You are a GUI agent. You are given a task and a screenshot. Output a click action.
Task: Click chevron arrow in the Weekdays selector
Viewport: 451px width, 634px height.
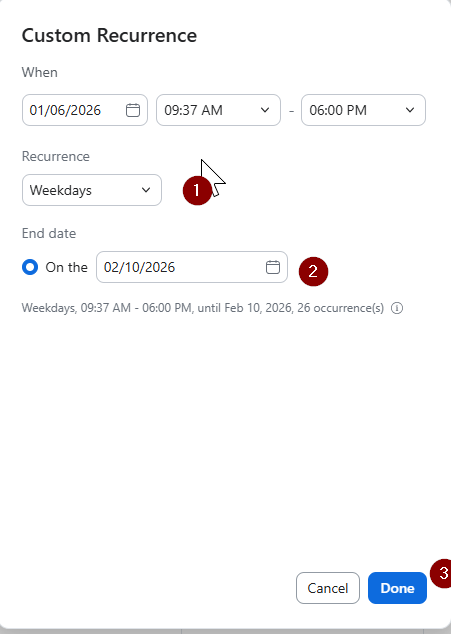point(146,190)
